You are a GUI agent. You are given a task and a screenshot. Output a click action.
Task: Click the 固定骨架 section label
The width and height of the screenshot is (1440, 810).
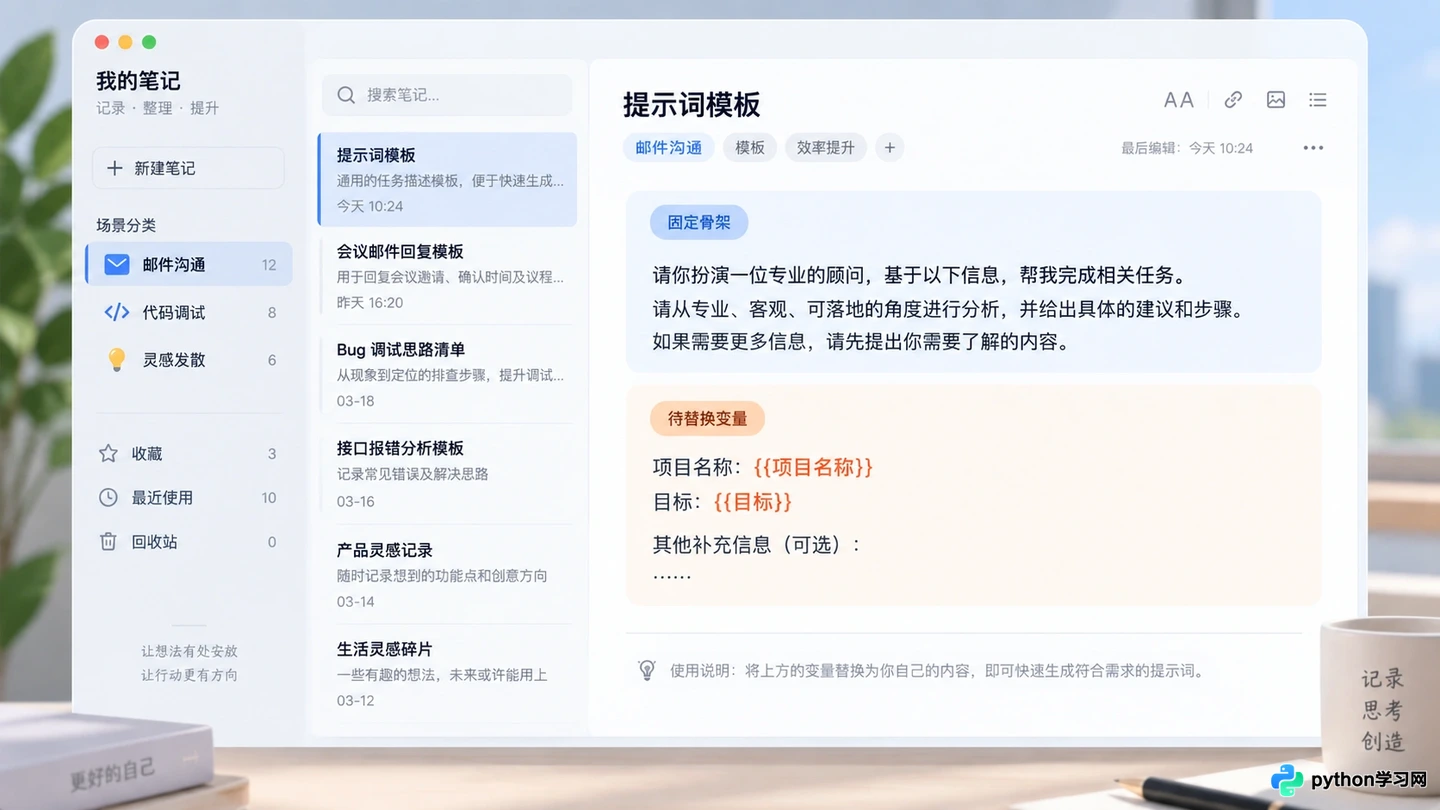point(699,222)
